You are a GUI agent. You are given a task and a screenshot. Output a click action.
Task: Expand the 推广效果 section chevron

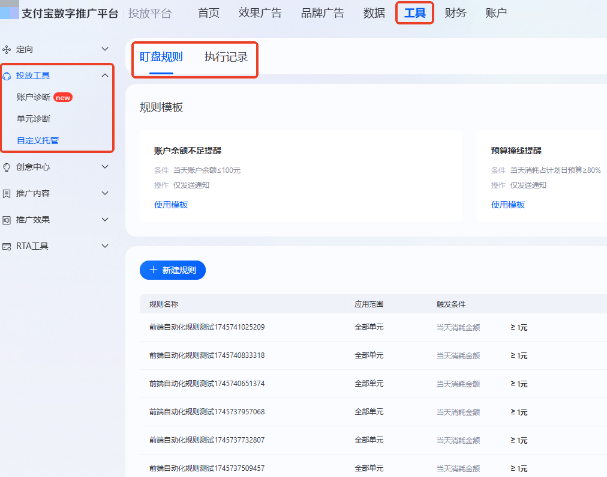click(x=105, y=219)
